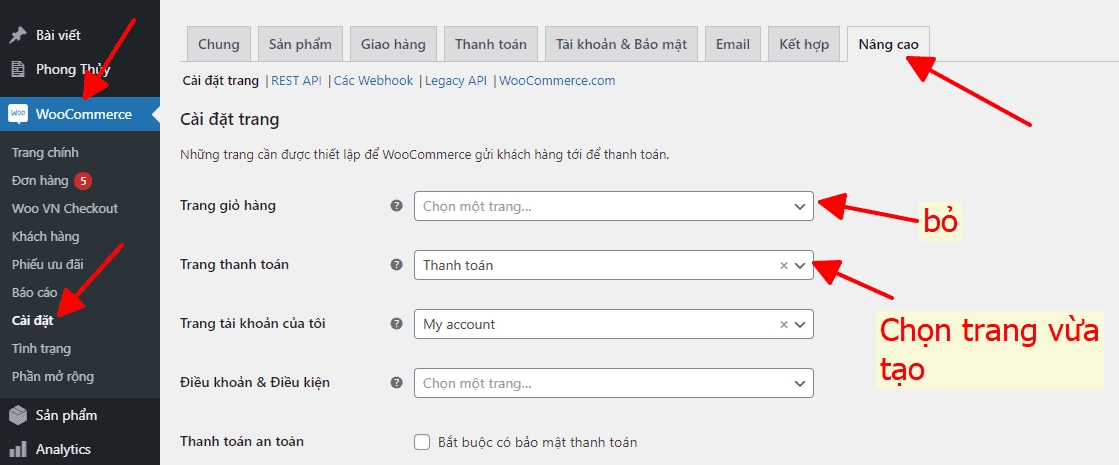Screen dimensions: 1119x465
Task: Click the box icon next to Sản phẩm
Action: (x=18, y=415)
